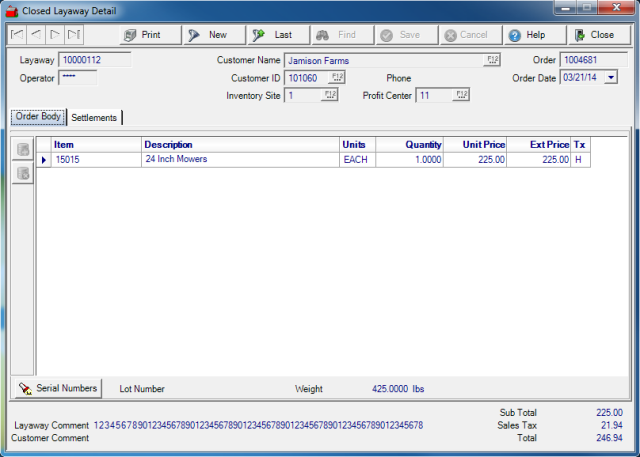Click the upper grid side icon button

23,150
